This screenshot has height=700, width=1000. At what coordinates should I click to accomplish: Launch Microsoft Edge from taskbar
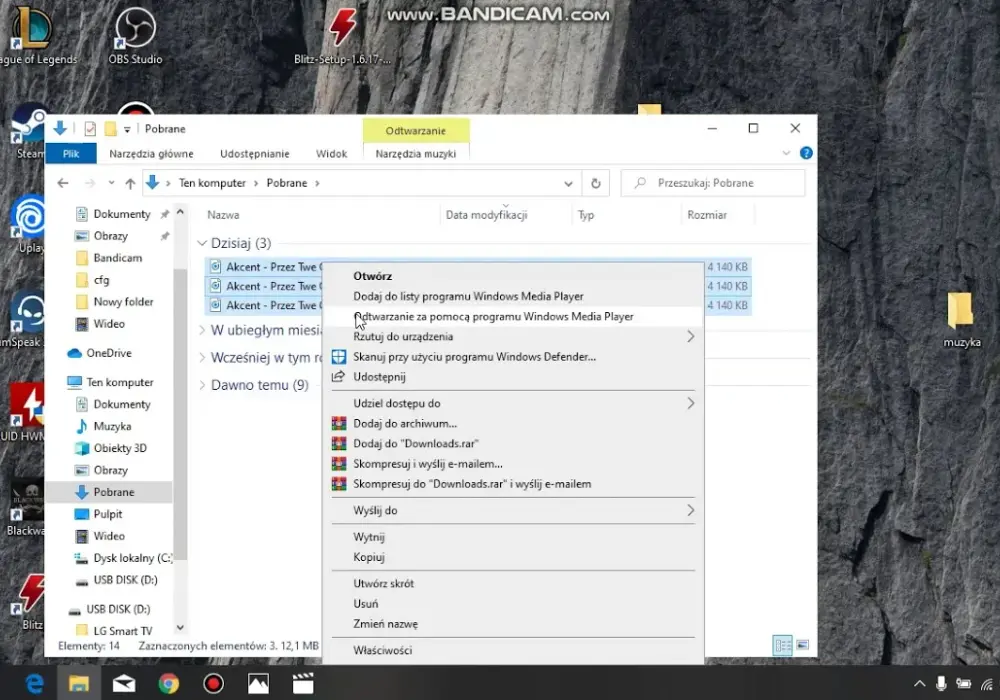34,683
